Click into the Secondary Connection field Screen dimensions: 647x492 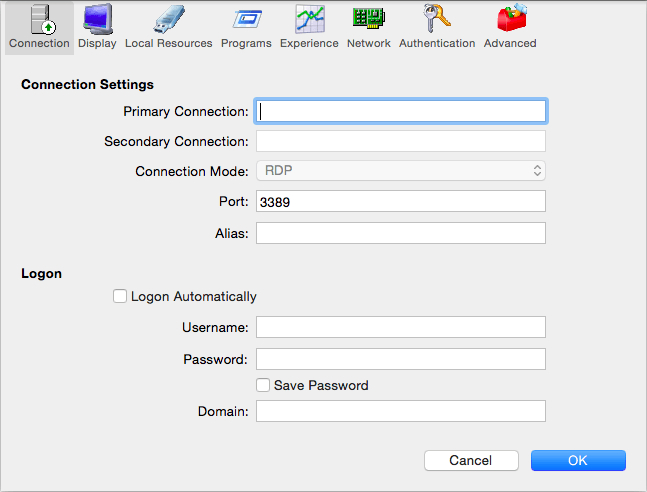401,141
